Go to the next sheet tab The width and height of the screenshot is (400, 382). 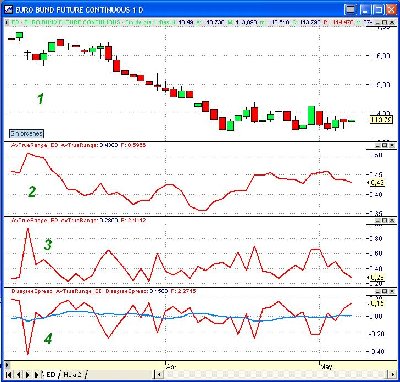[x=28, y=375]
